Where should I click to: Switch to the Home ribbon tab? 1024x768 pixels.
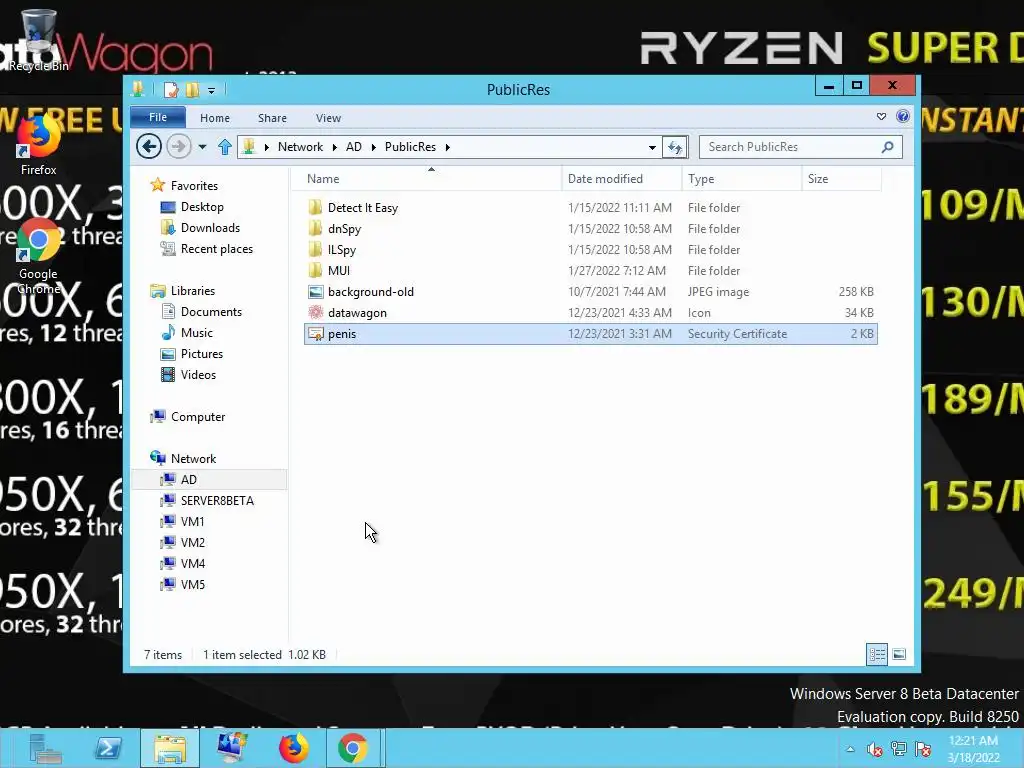(x=215, y=118)
